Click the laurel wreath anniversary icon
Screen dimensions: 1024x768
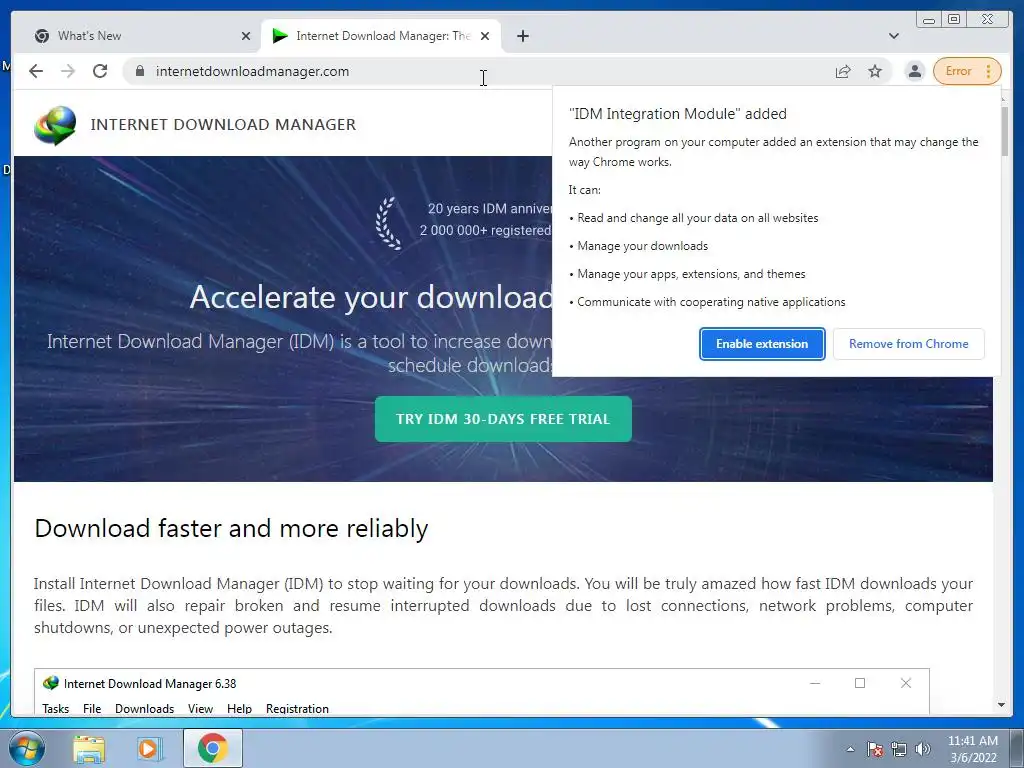(x=389, y=223)
